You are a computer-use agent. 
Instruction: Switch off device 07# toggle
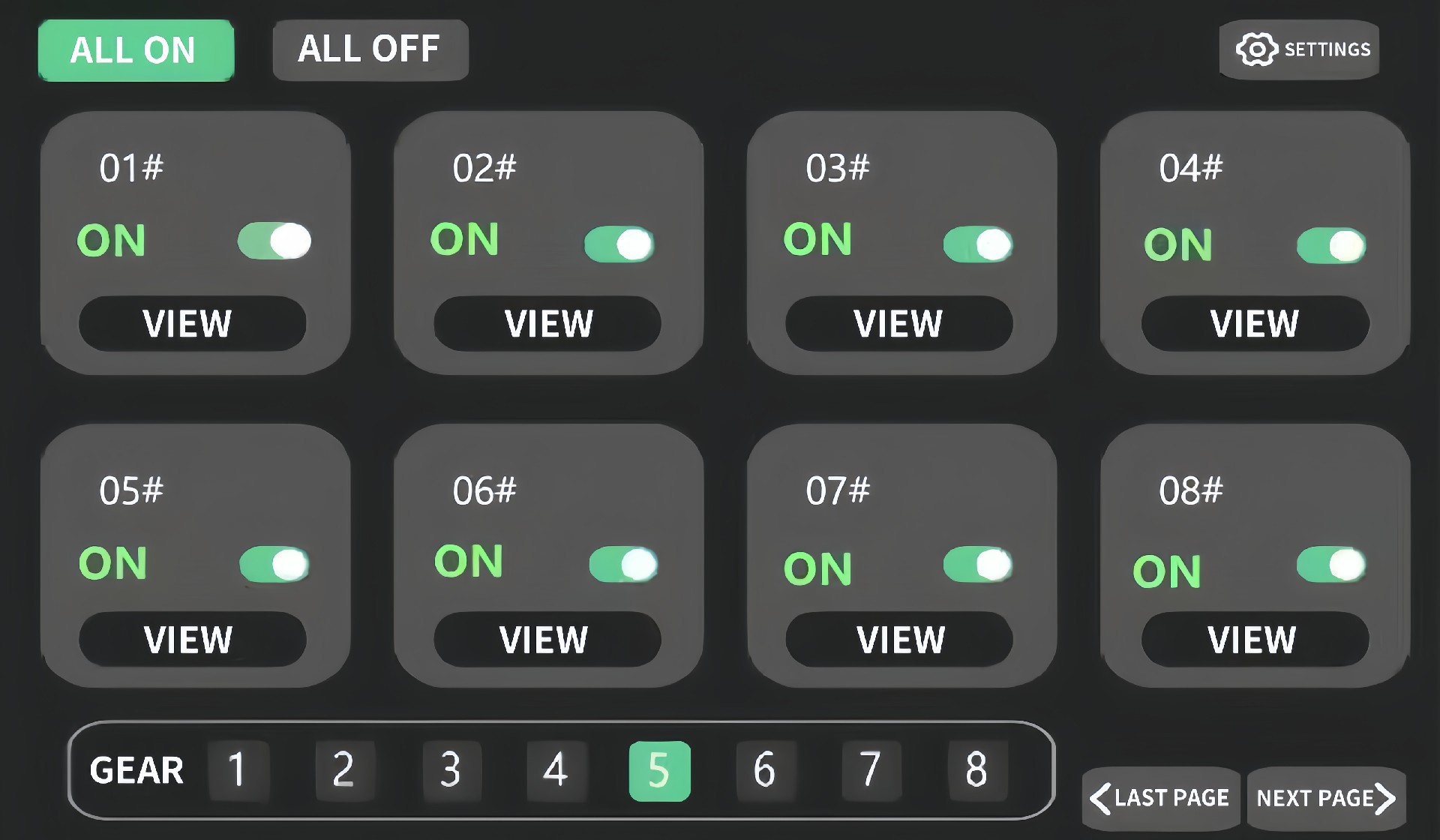pyautogui.click(x=977, y=565)
